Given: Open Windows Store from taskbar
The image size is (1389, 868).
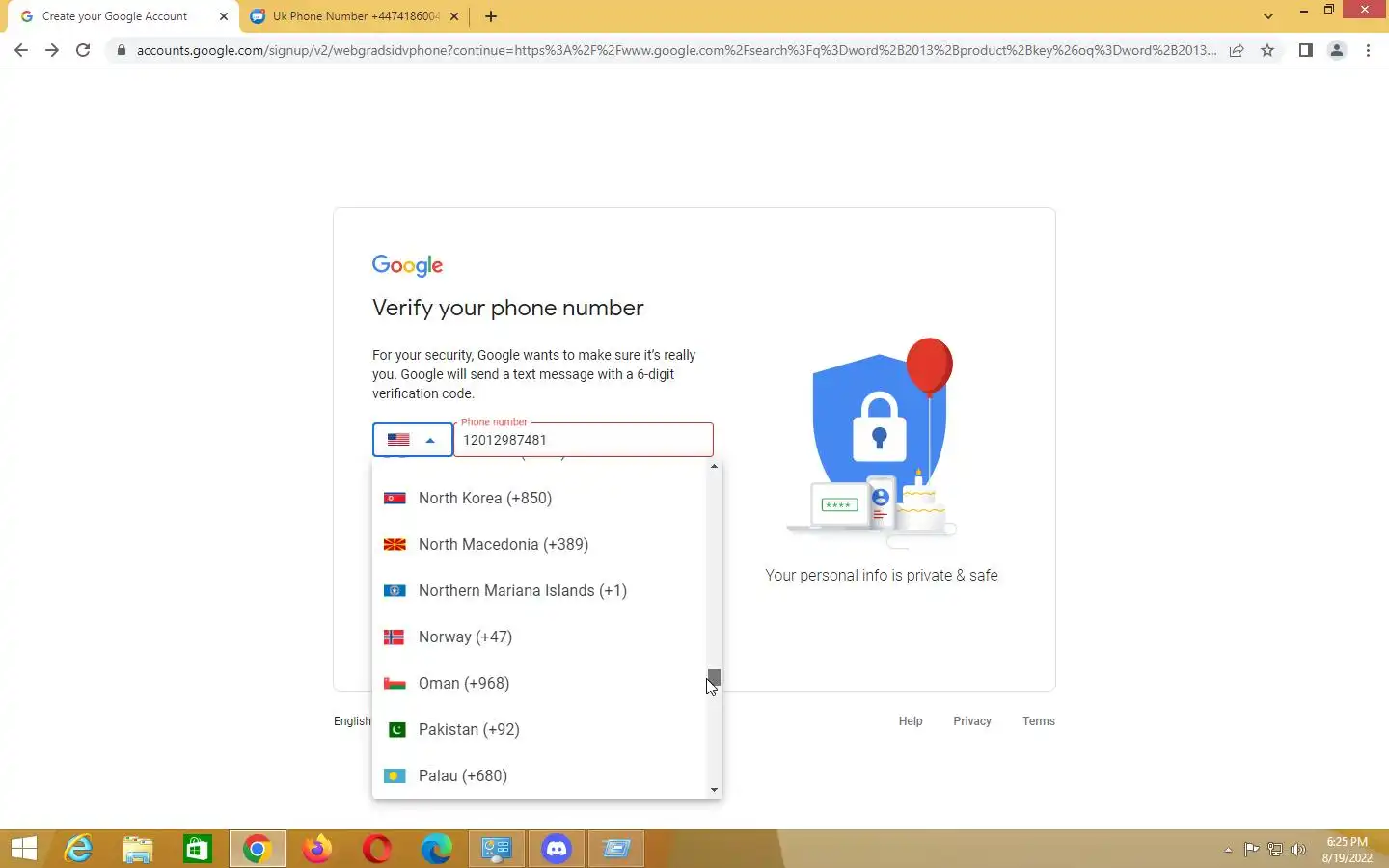Looking at the screenshot, I should point(198,849).
